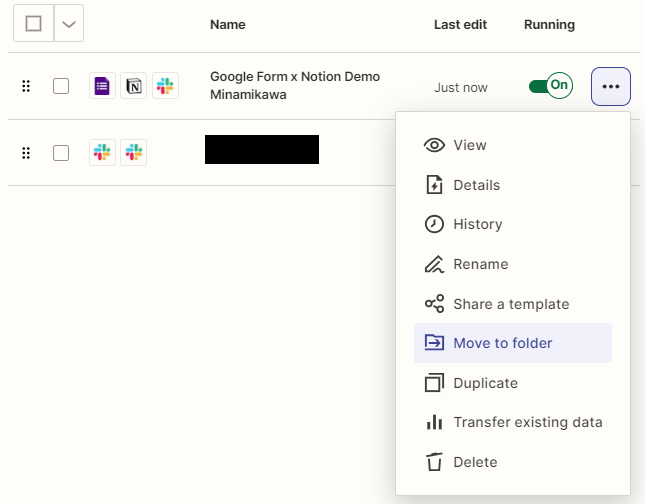
Task: Check the second Zap row checkbox
Action: tap(61, 153)
